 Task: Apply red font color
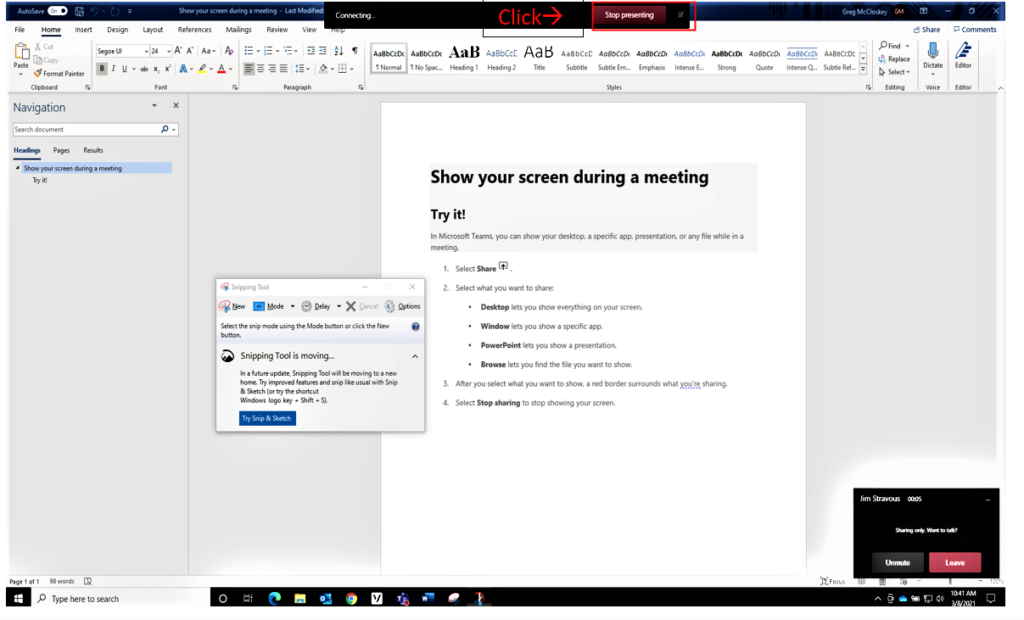(x=221, y=69)
